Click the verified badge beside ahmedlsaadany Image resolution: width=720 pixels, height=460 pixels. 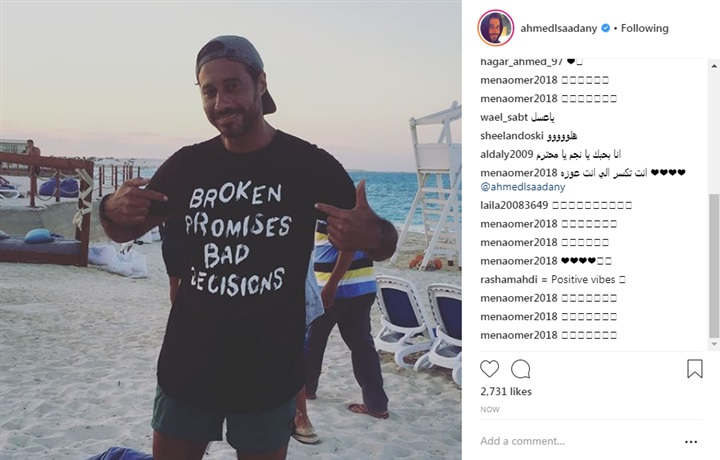pyautogui.click(x=606, y=28)
